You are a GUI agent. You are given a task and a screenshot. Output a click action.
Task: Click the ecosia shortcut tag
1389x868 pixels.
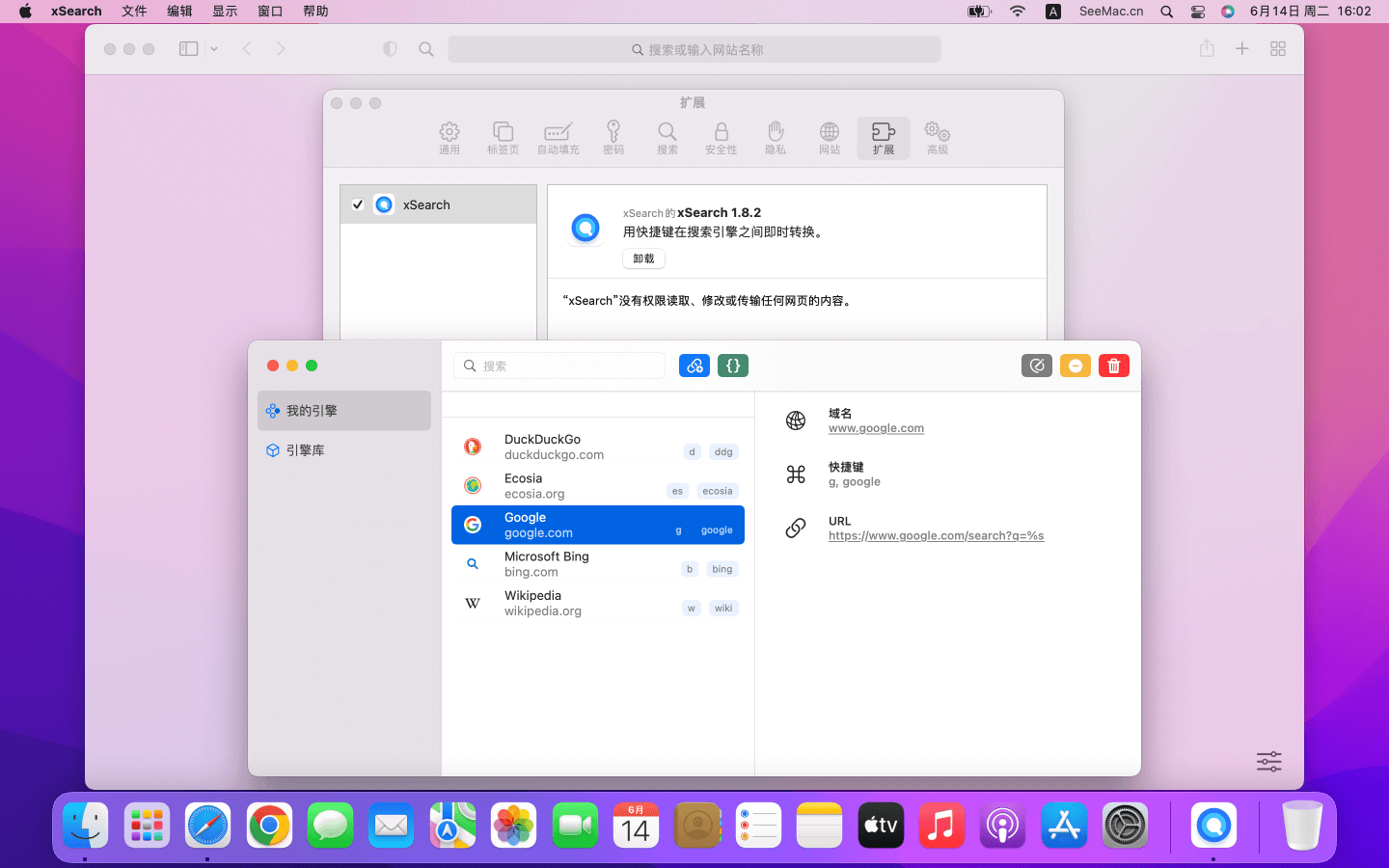coord(718,491)
